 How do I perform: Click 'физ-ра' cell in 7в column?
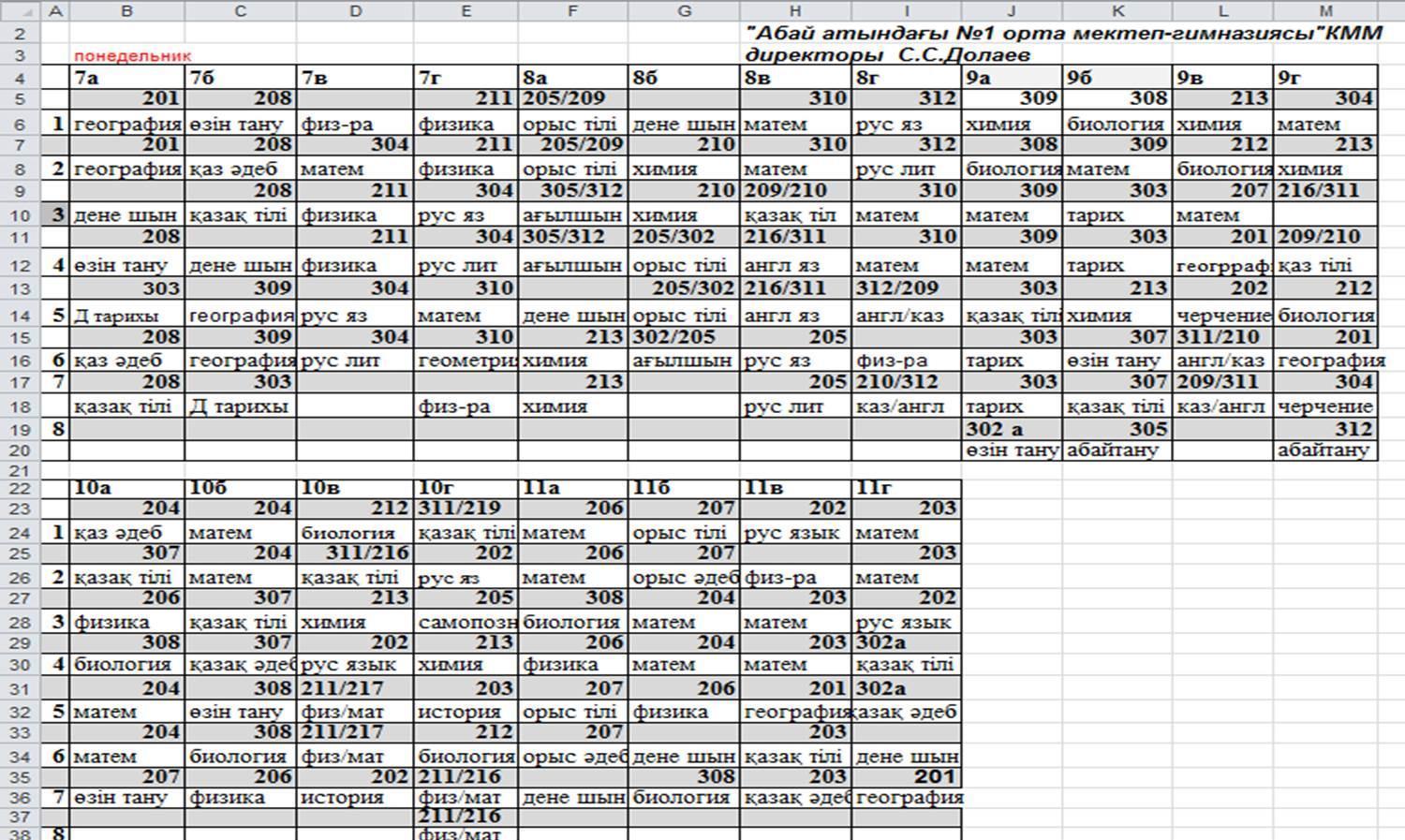pos(355,124)
